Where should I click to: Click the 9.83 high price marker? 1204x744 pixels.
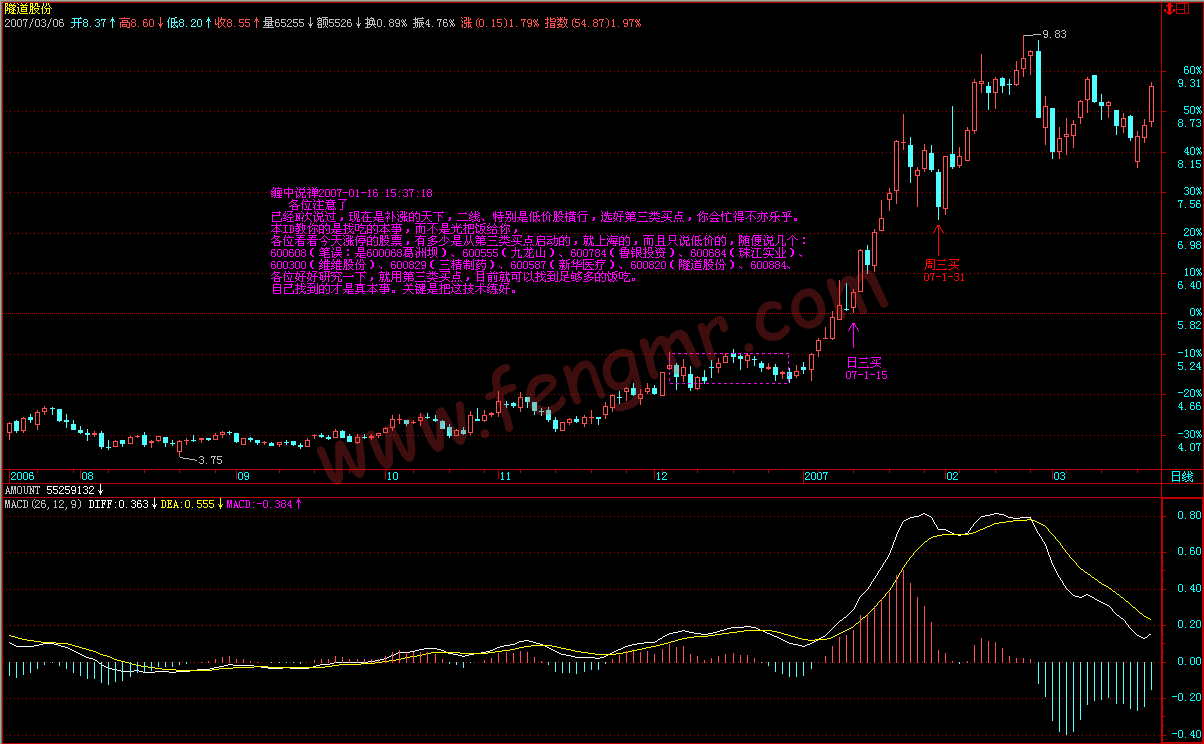pos(1054,34)
